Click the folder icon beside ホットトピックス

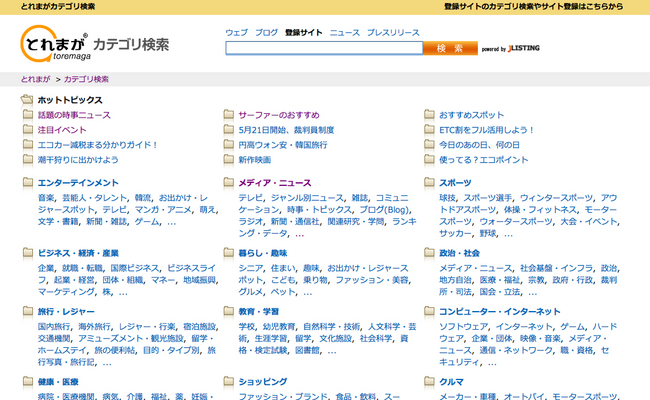pyautogui.click(x=27, y=99)
